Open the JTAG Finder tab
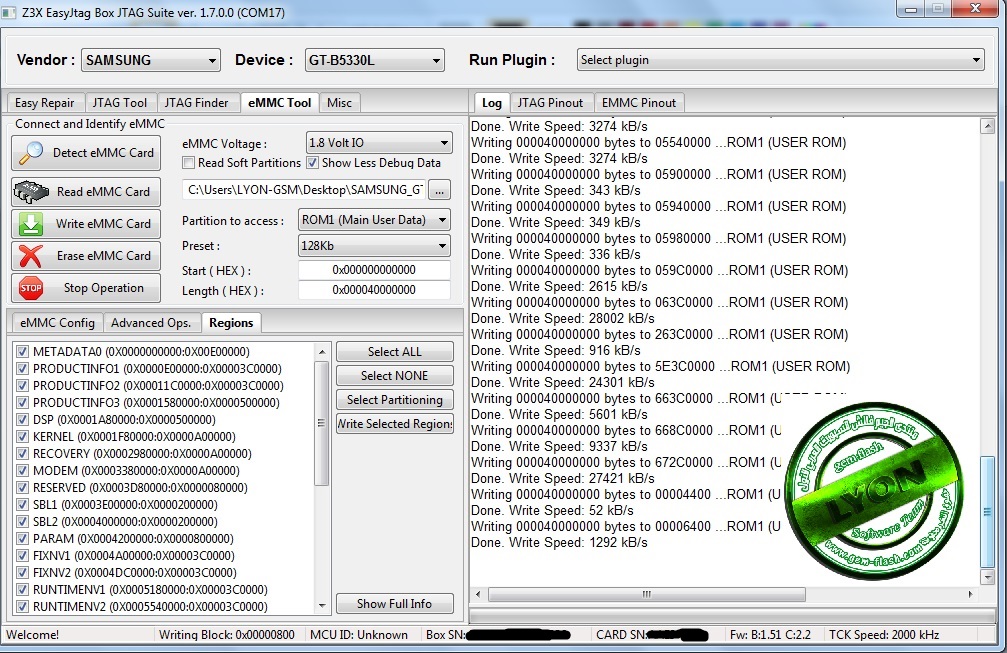 tap(197, 103)
